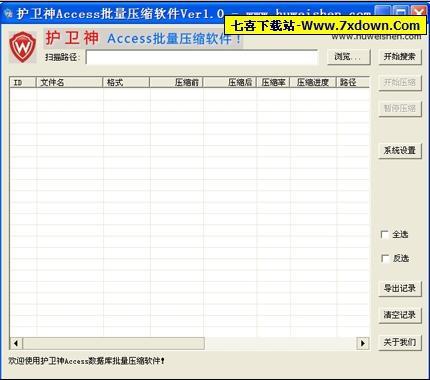
Task: Click the horizontal scrollbar thumb
Action: [x=113, y=343]
